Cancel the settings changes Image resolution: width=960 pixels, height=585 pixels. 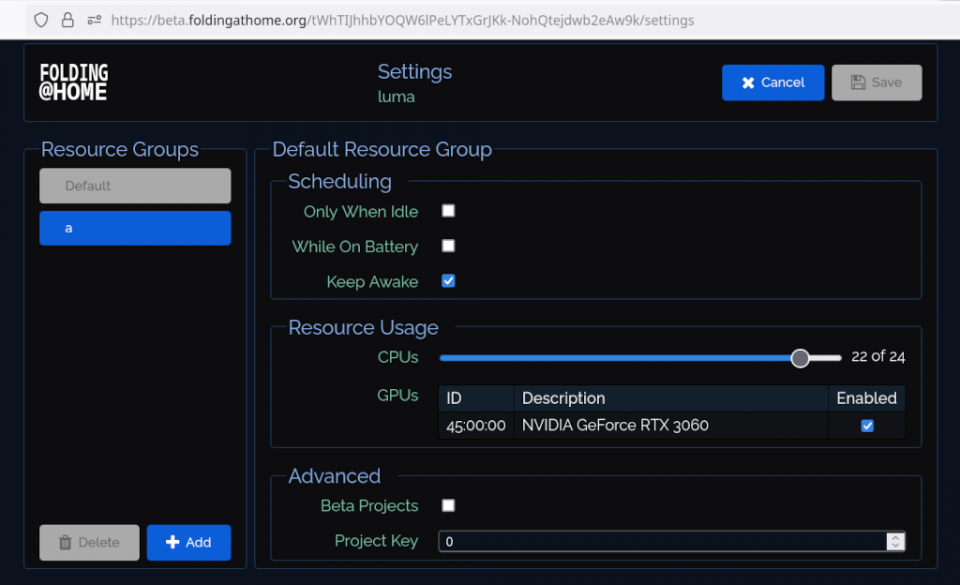[773, 82]
